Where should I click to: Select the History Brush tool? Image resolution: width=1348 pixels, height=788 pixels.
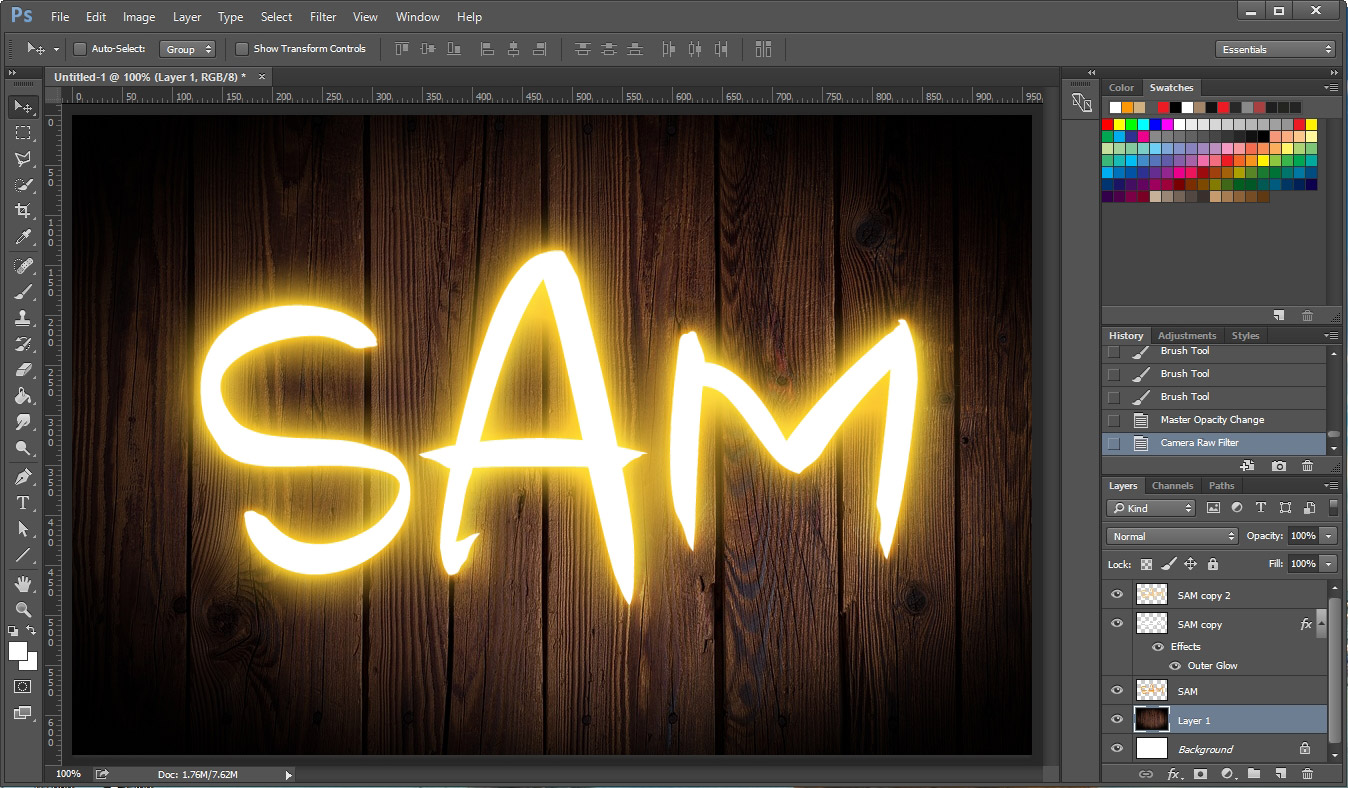click(23, 344)
